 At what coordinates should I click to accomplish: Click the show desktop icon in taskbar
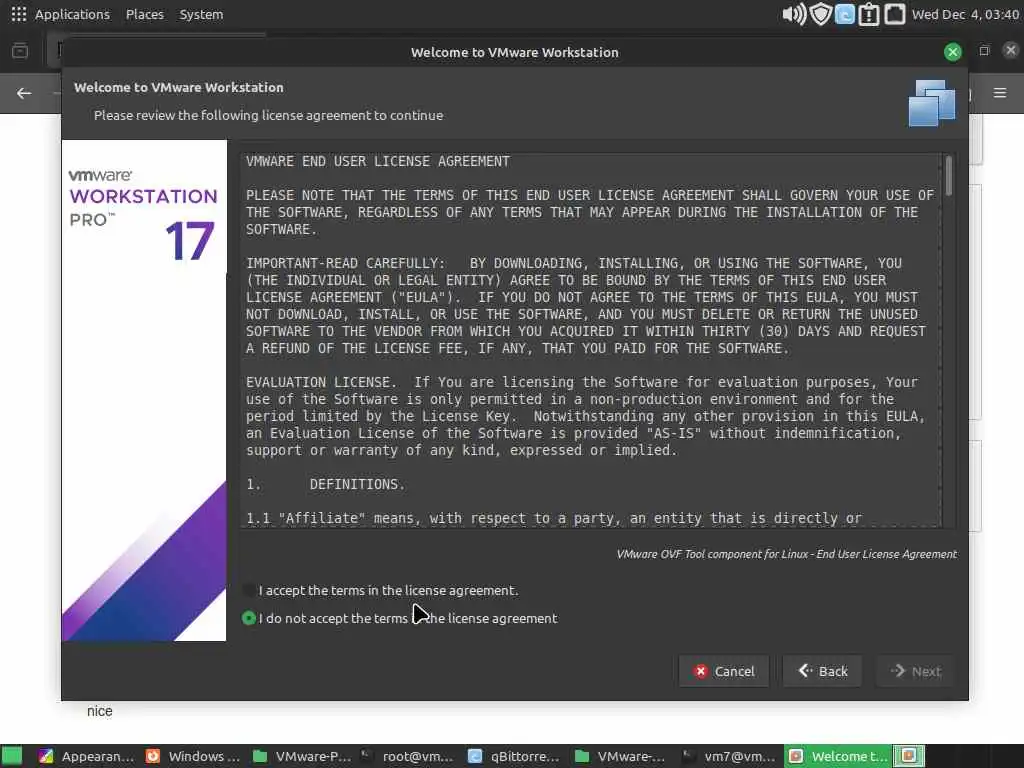[x=12, y=756]
